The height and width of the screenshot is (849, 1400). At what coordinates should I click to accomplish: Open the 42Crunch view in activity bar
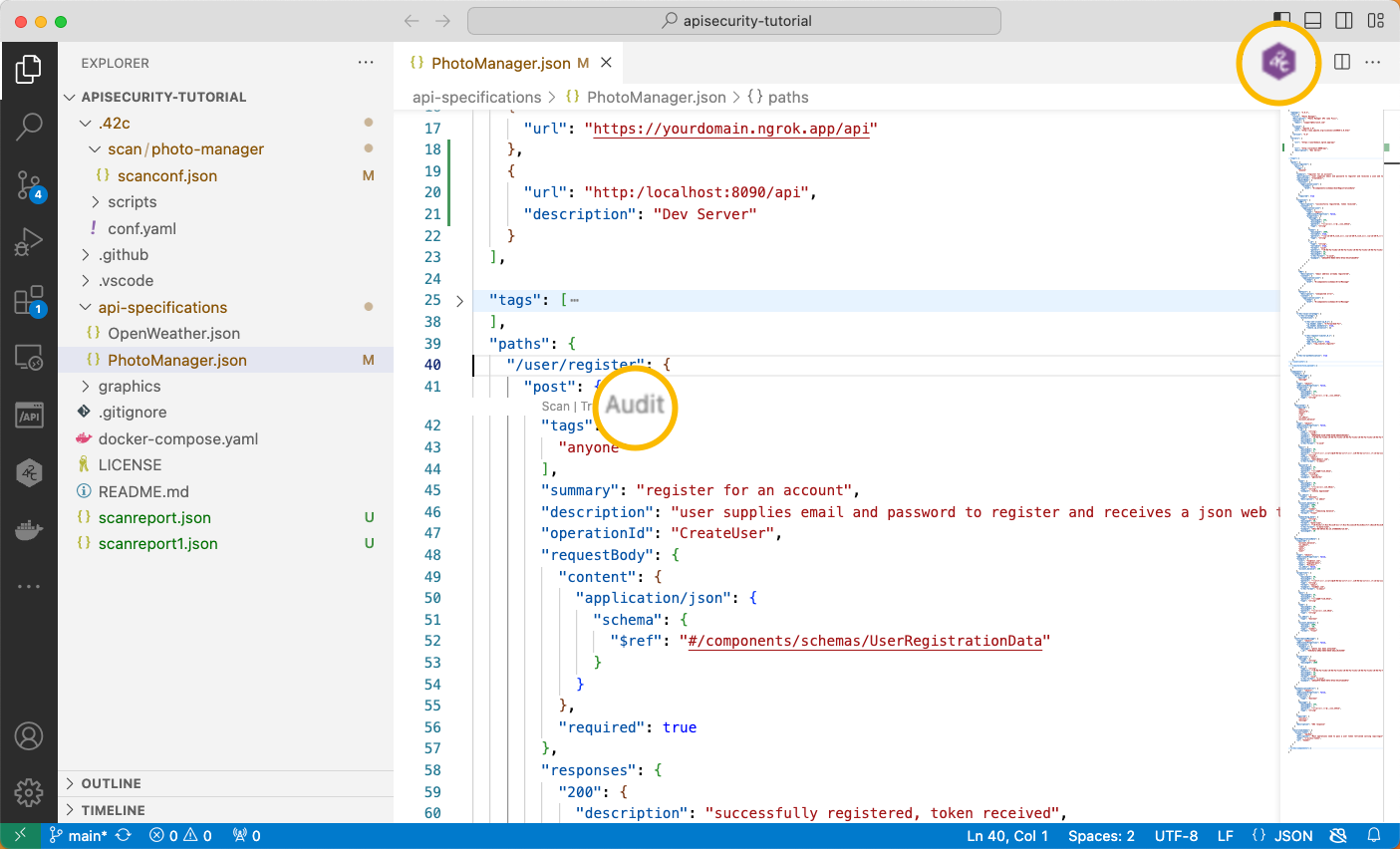[x=29, y=472]
